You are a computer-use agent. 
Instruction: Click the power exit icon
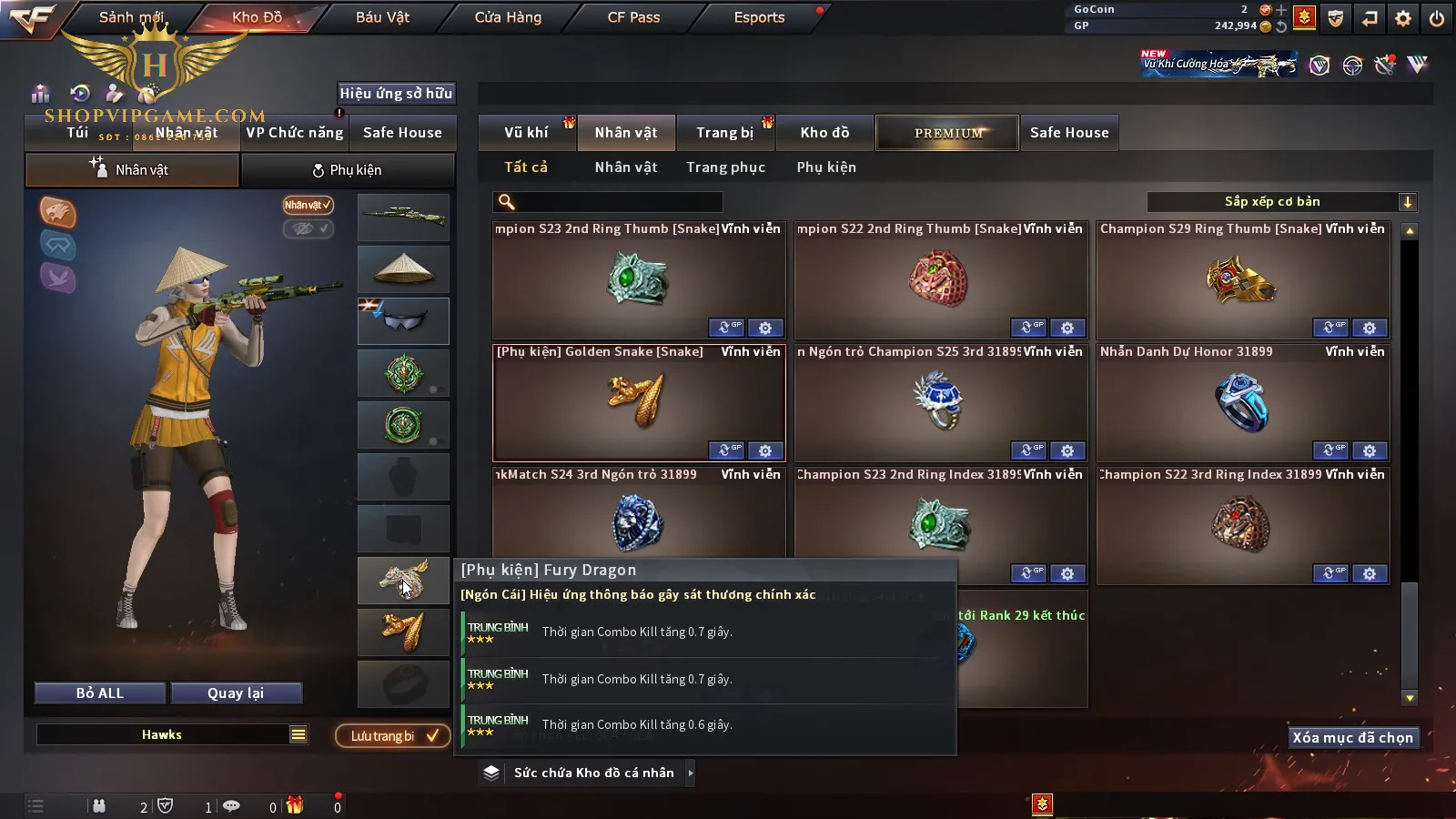[1437, 17]
